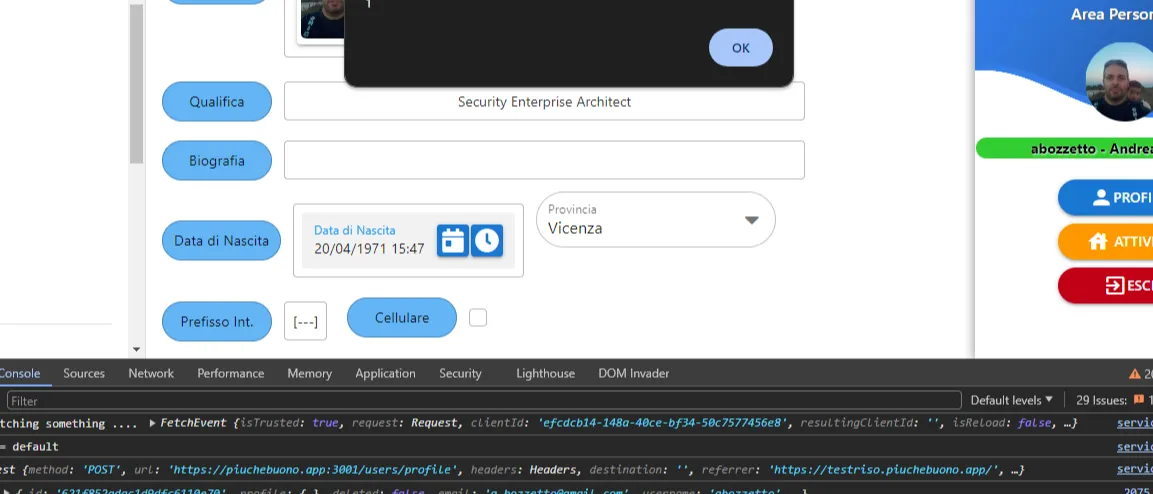
Task: Select the Biografia label button
Action: click(x=217, y=160)
